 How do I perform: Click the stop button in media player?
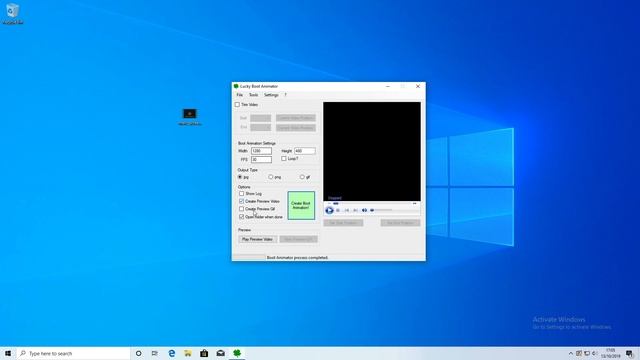point(338,210)
